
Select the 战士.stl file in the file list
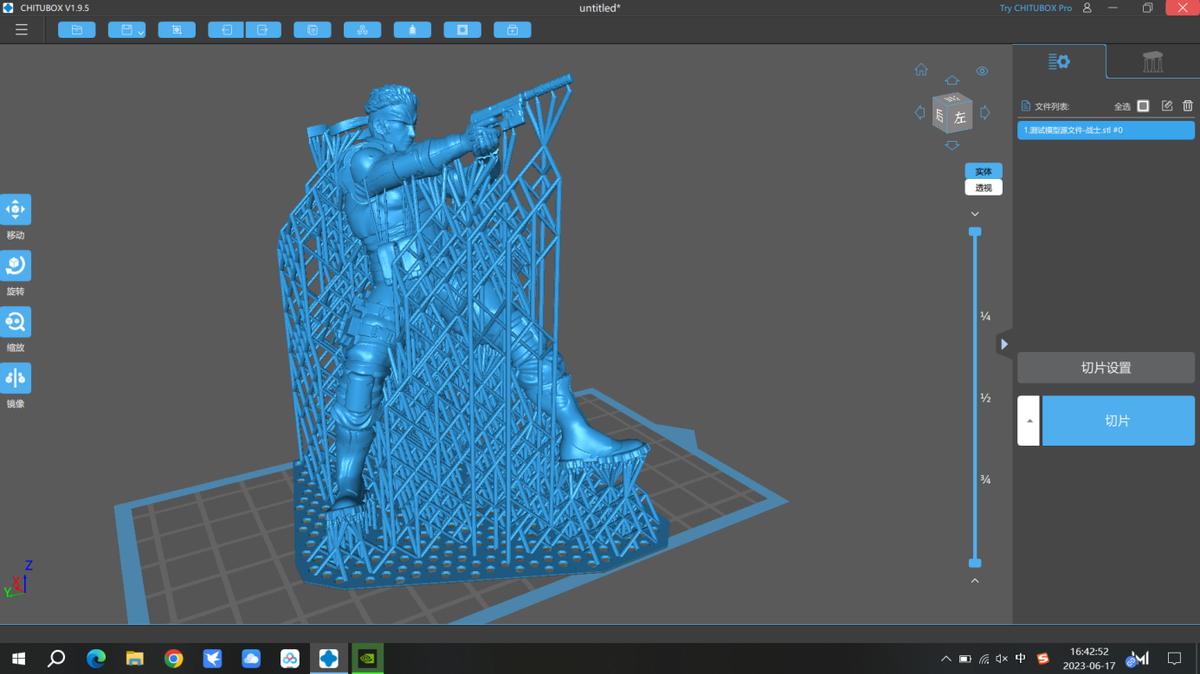tap(1105, 129)
